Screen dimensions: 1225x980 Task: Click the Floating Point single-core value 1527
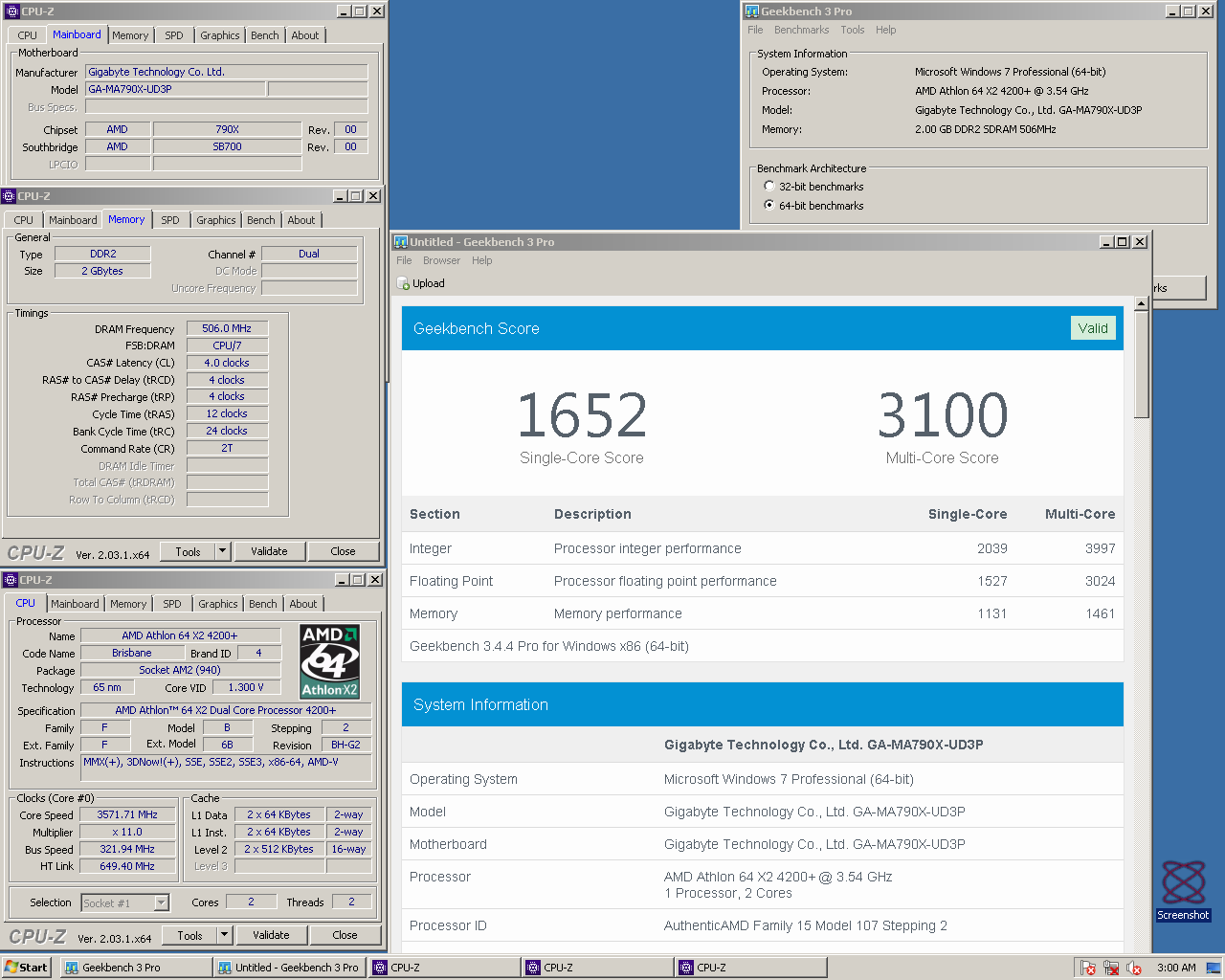tap(991, 581)
